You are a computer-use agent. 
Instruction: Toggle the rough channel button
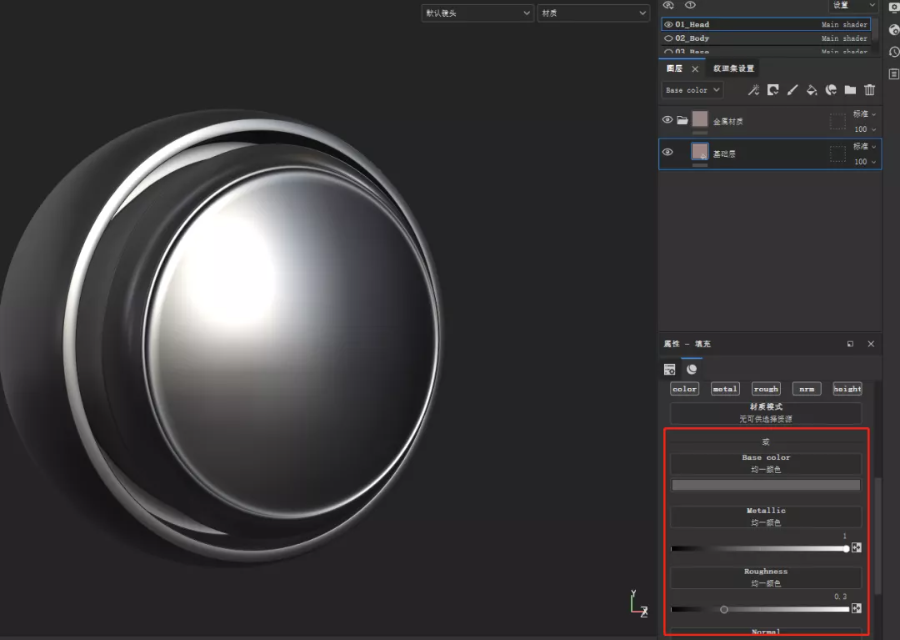pos(766,389)
